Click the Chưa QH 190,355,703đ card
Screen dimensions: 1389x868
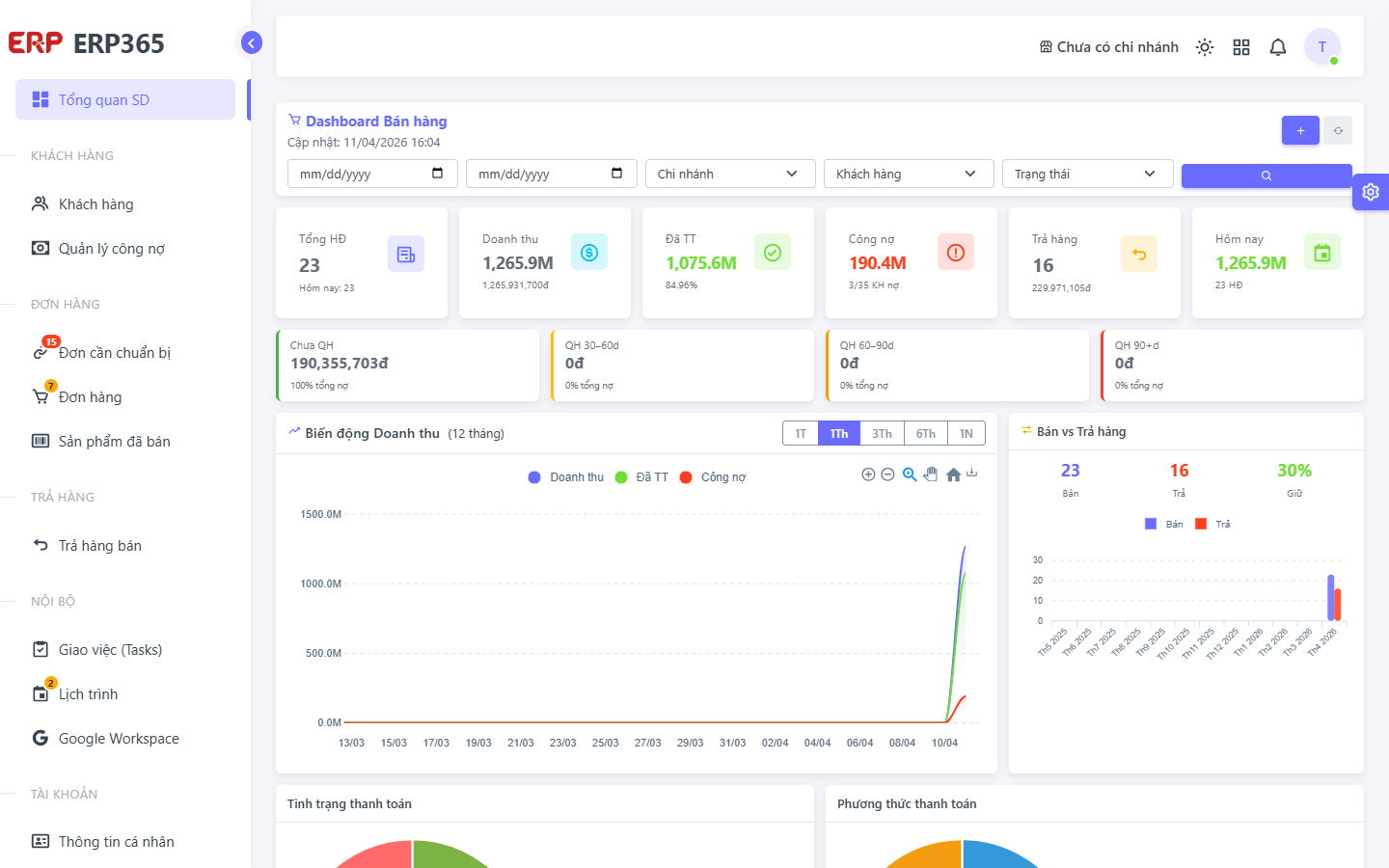407,366
